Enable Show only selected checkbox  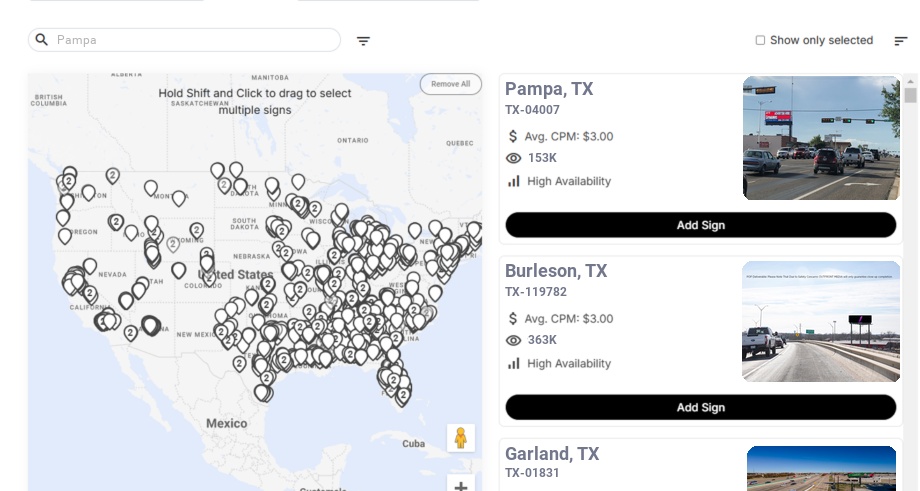(x=760, y=40)
